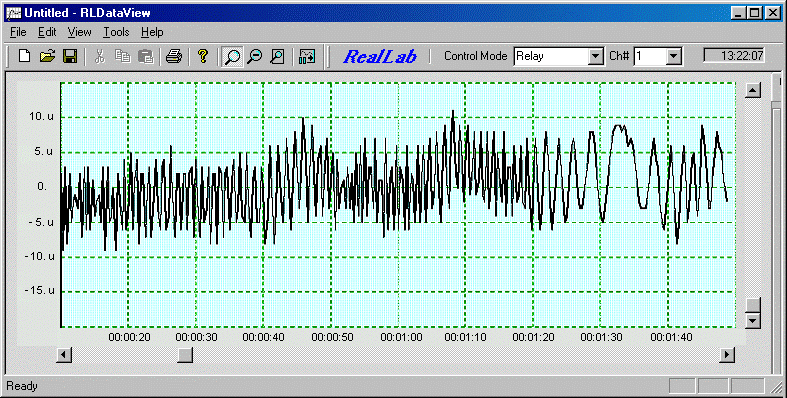Click the 00:00:30 time label
Screen dimensions: 787x398
[196, 337]
